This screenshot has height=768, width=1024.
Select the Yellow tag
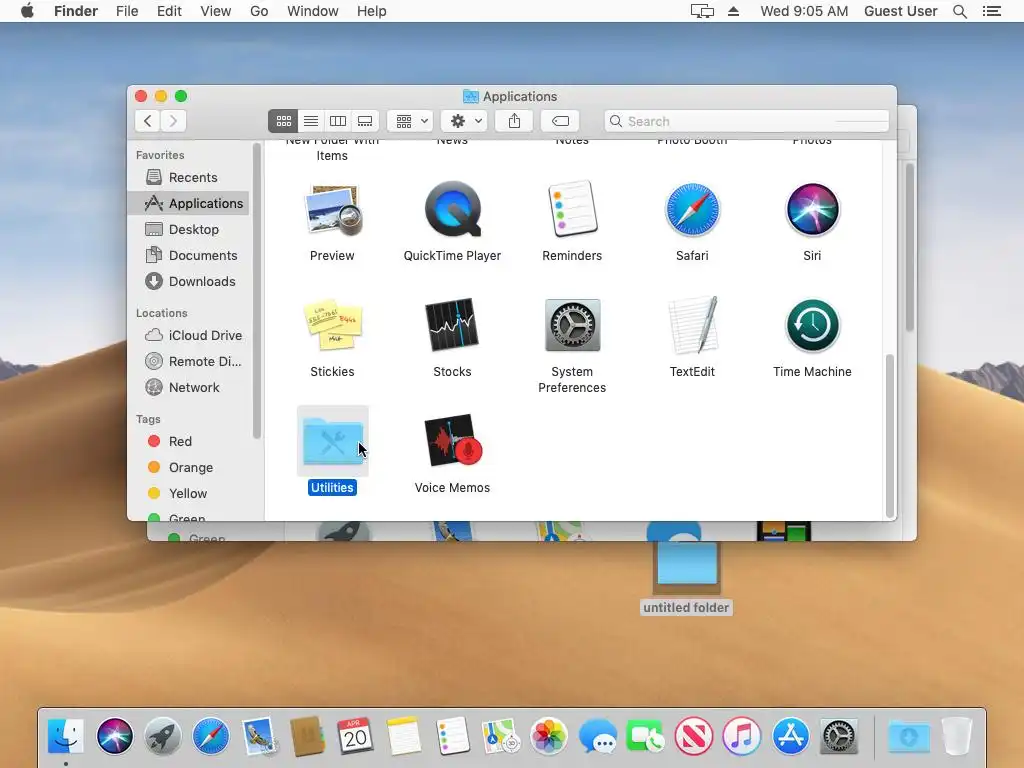[x=188, y=494]
